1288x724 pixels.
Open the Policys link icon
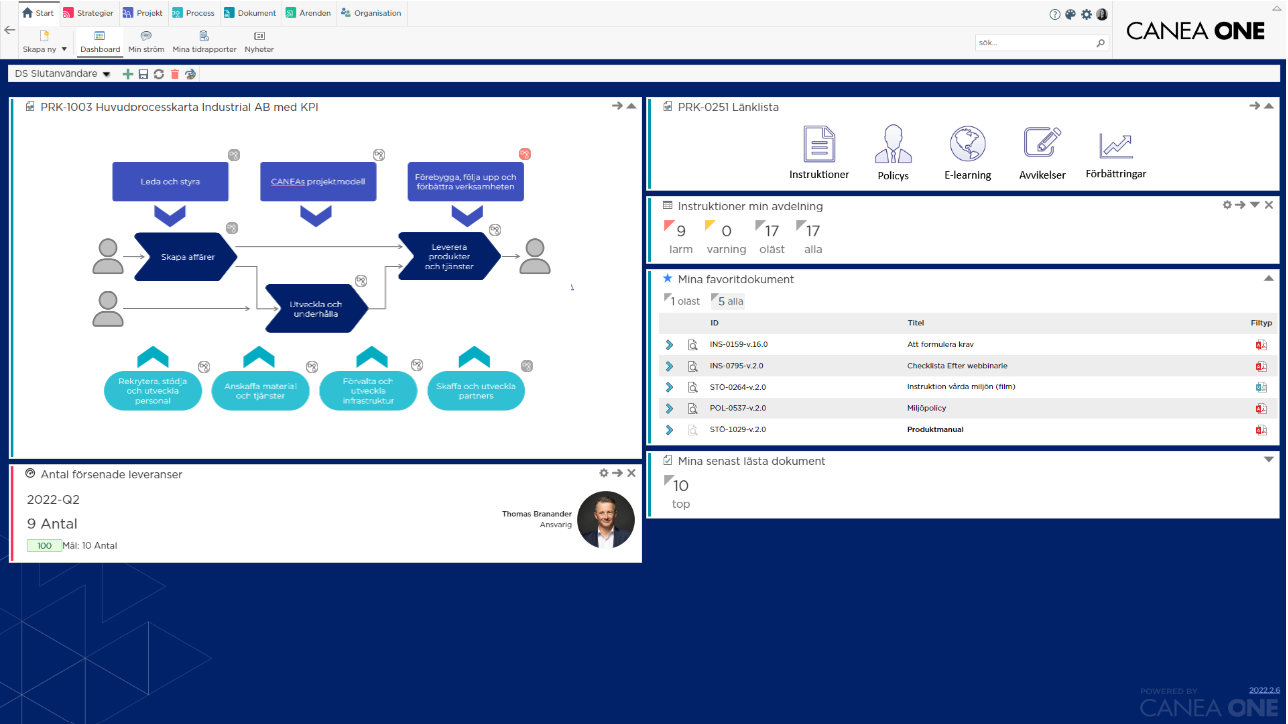[x=893, y=144]
